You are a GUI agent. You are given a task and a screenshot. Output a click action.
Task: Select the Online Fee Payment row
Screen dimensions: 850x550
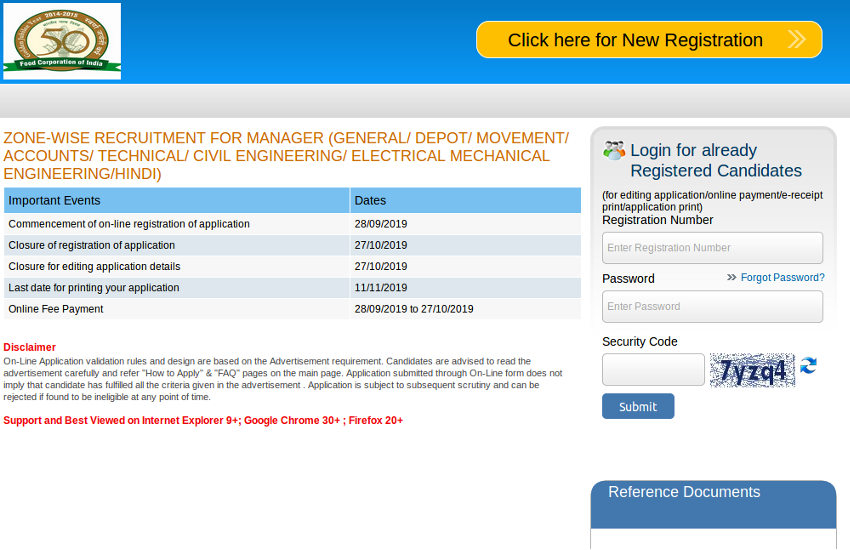pos(291,309)
